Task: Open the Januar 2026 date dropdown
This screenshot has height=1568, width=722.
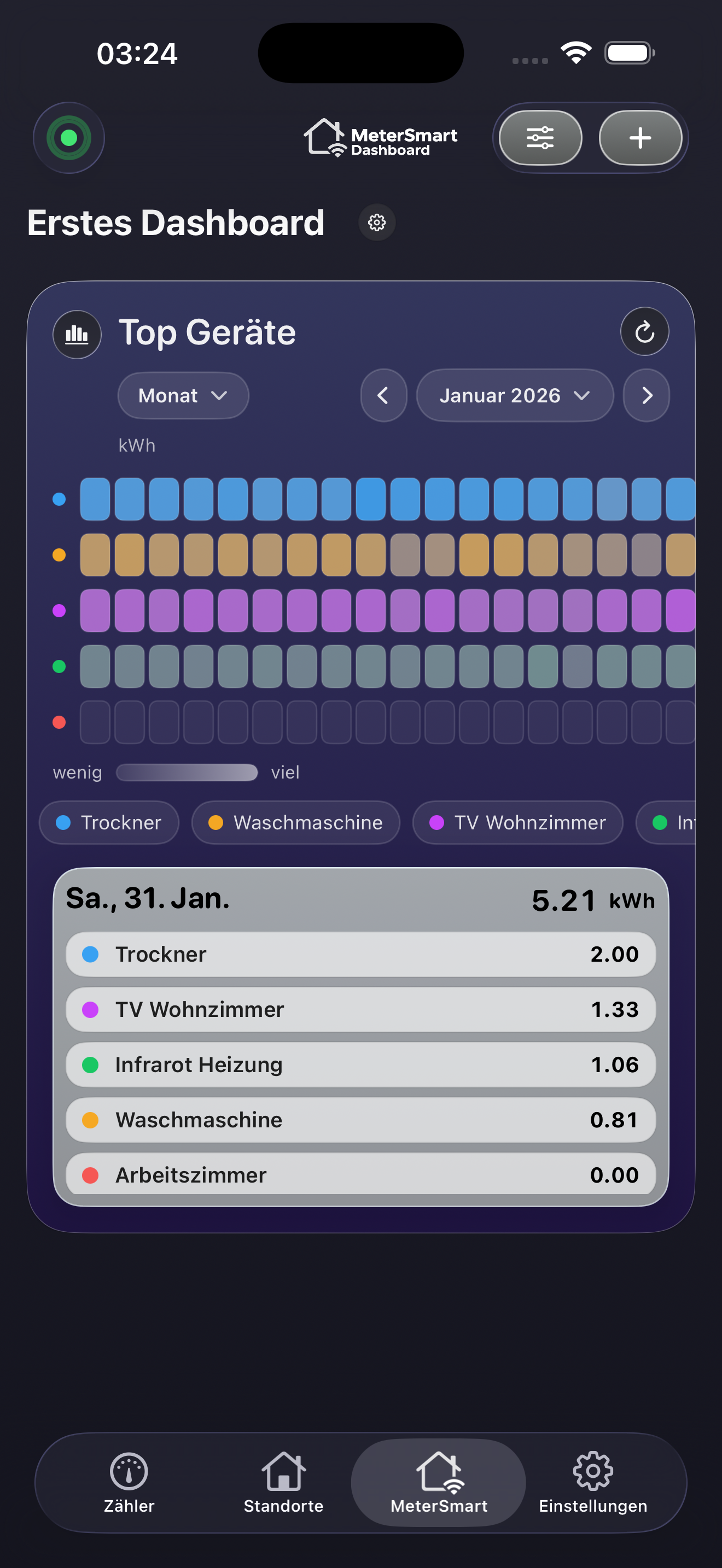Action: click(514, 396)
